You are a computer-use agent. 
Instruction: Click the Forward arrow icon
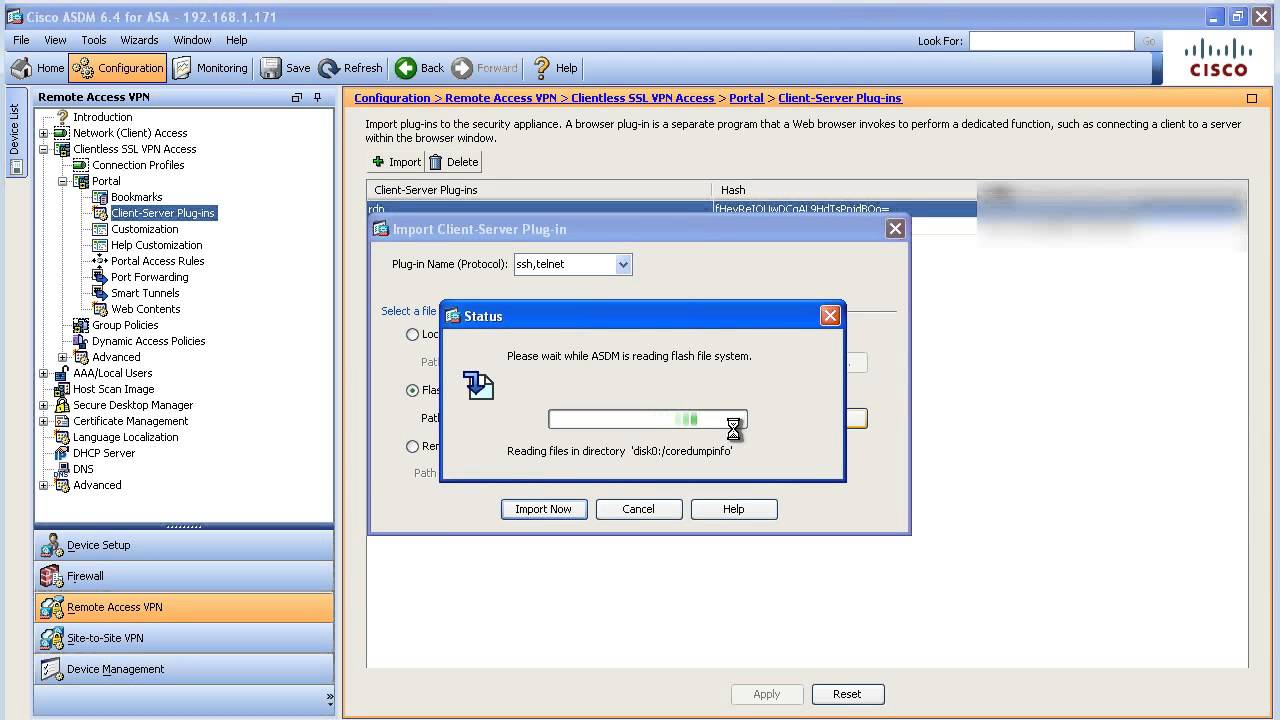[x=462, y=68]
